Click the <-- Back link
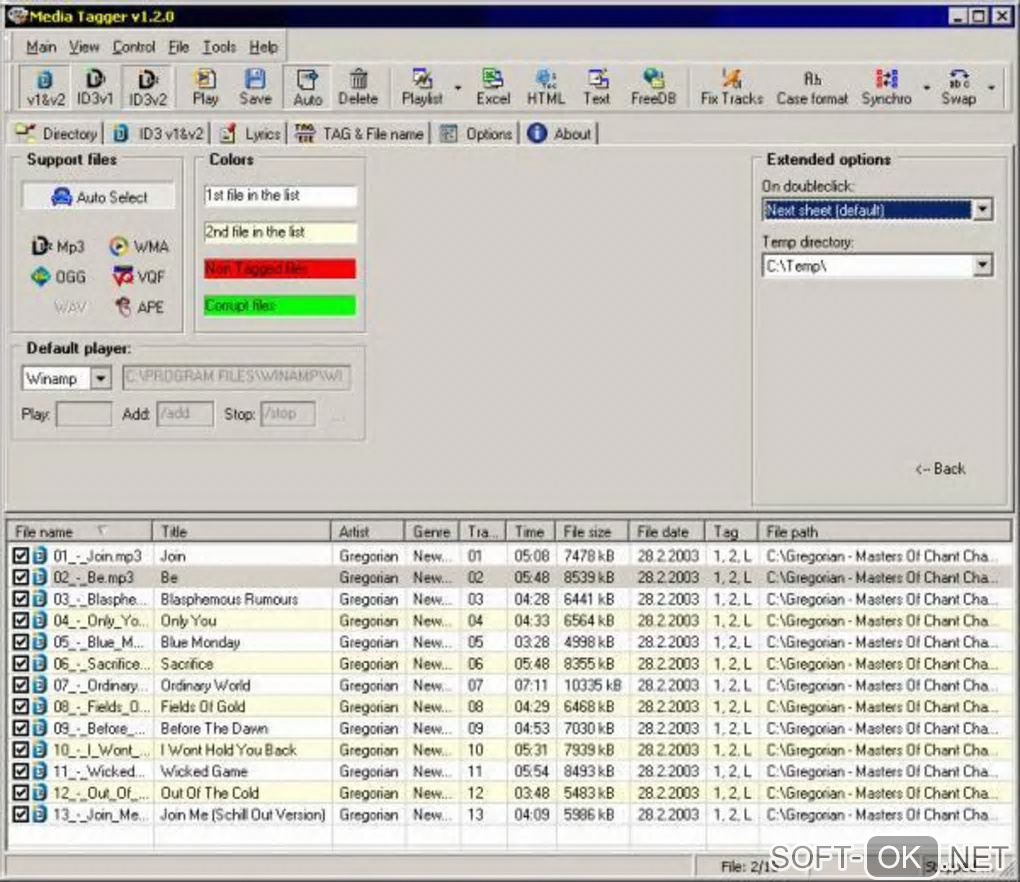Image resolution: width=1020 pixels, height=882 pixels. (940, 469)
